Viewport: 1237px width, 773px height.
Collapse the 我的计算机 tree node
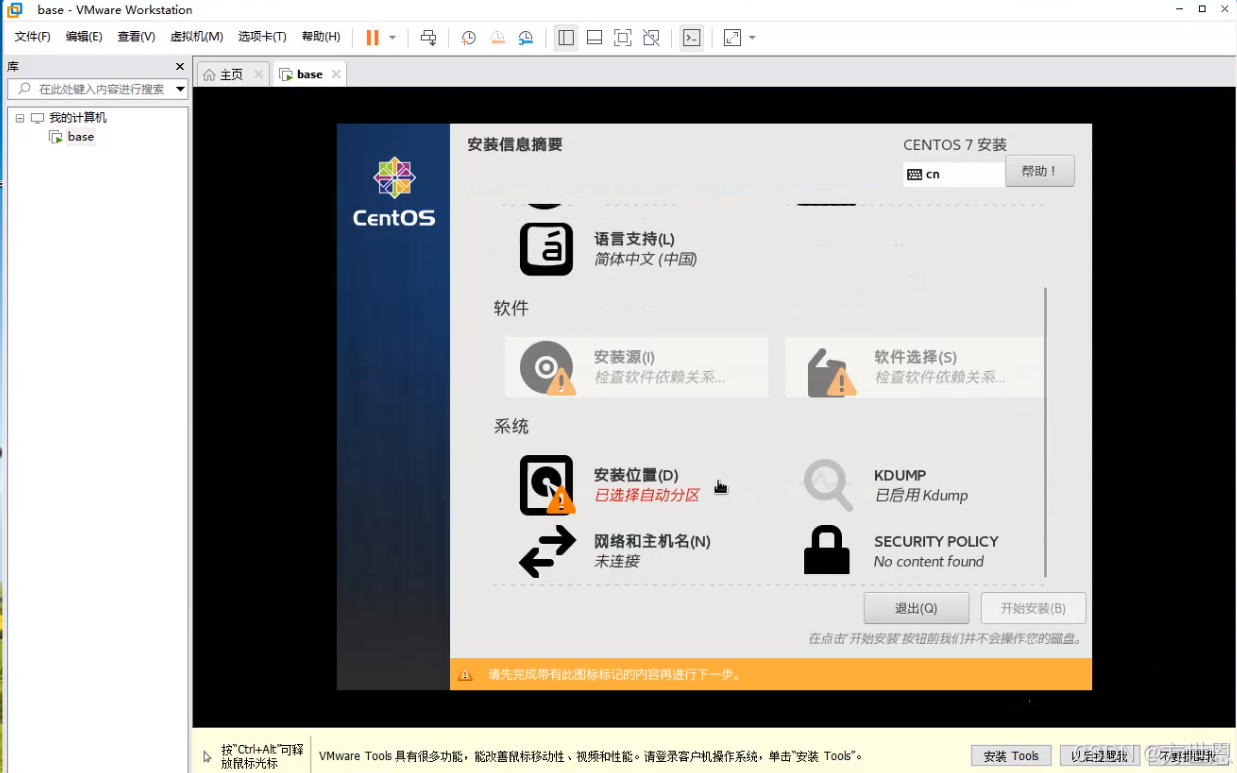coord(19,118)
